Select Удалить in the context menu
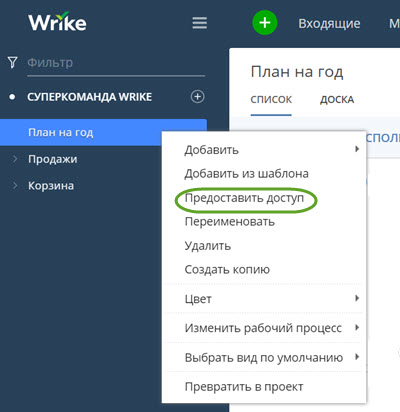This screenshot has height=412, width=400. [208, 246]
